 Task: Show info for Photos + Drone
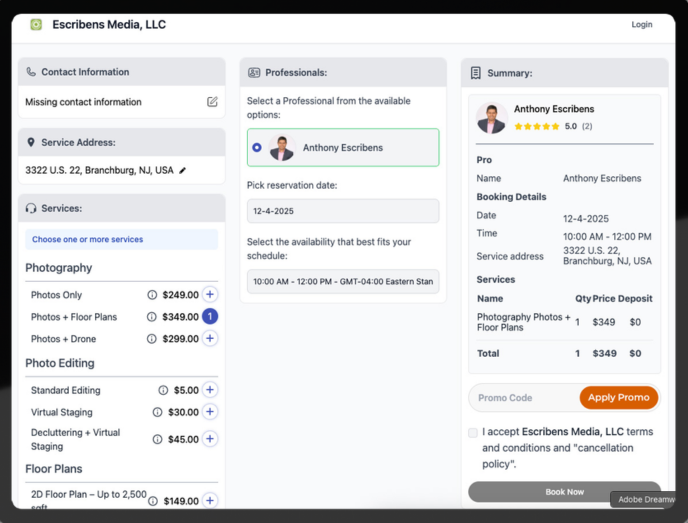coord(152,339)
